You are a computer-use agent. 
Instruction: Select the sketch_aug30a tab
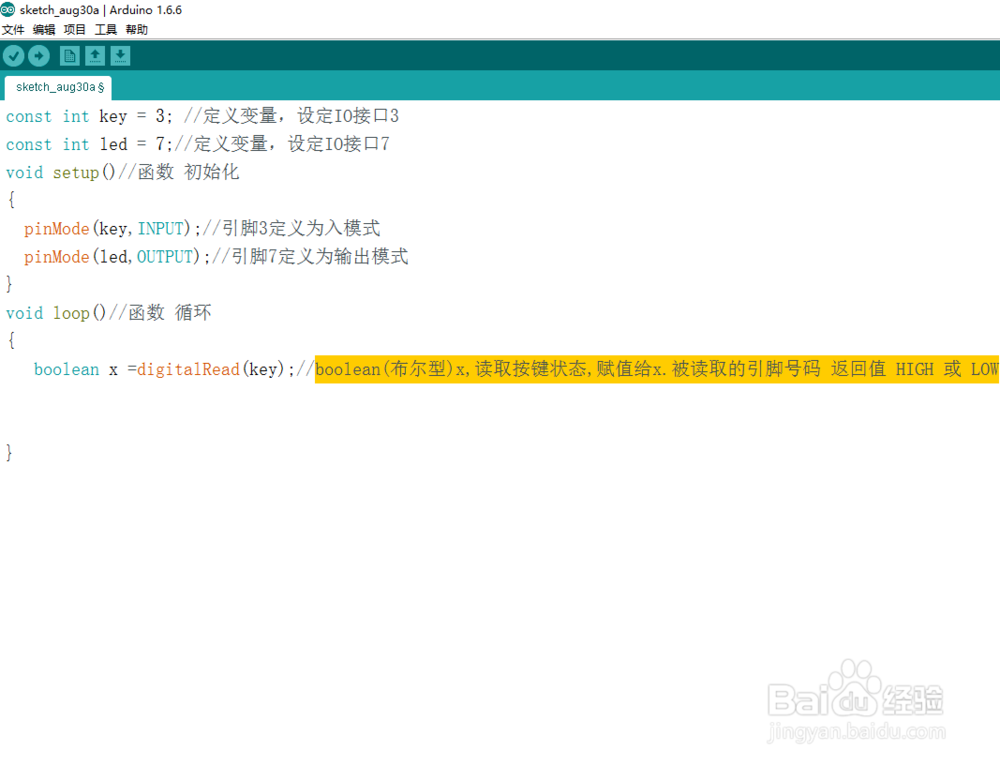[57, 87]
